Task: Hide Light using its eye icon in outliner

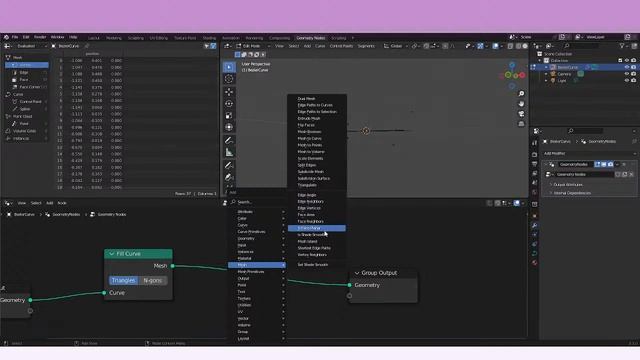Action: click(627, 80)
